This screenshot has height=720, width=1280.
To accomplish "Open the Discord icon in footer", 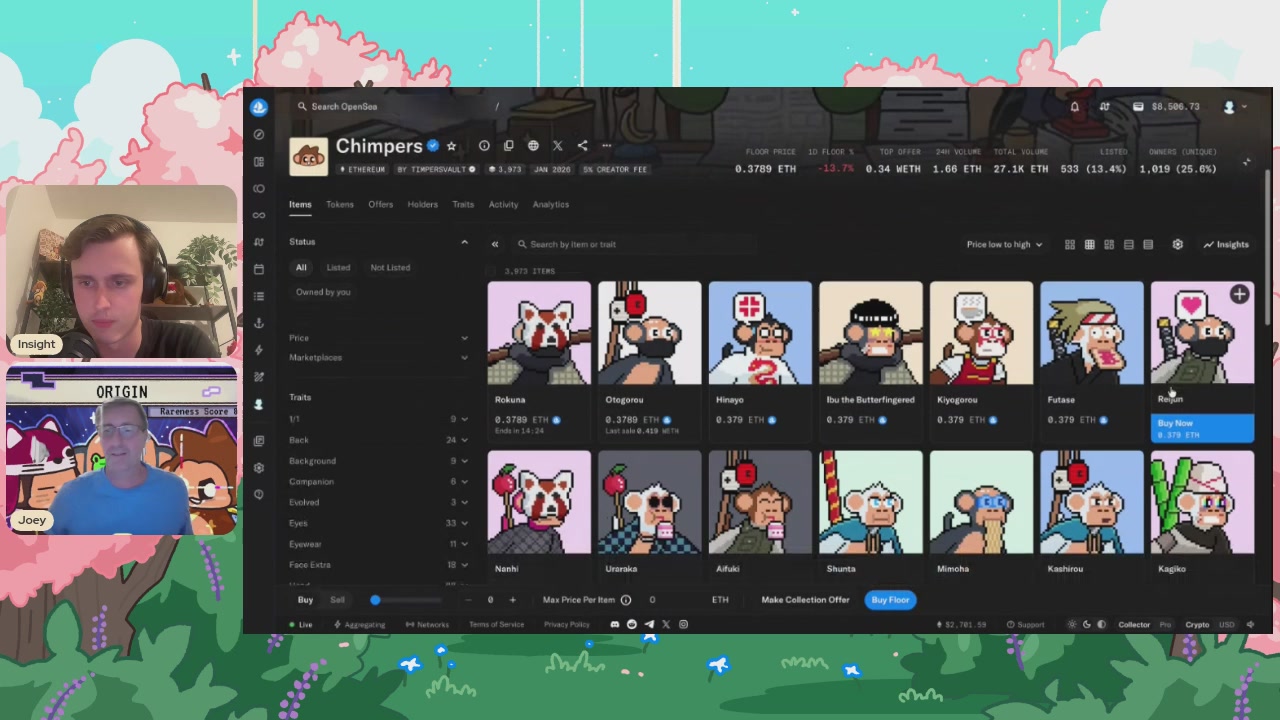I will pos(615,624).
